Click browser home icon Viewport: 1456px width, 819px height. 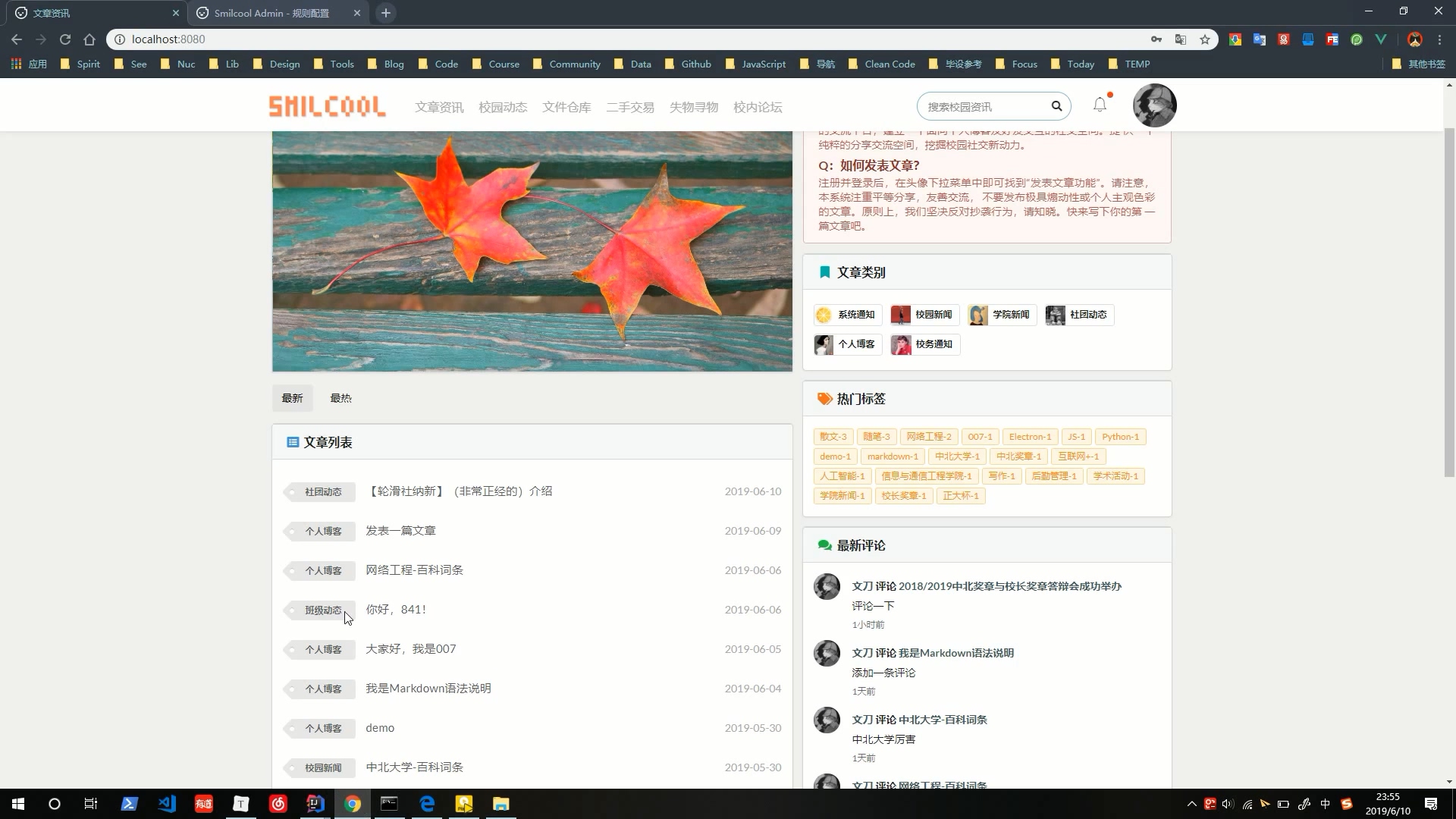tap(89, 39)
